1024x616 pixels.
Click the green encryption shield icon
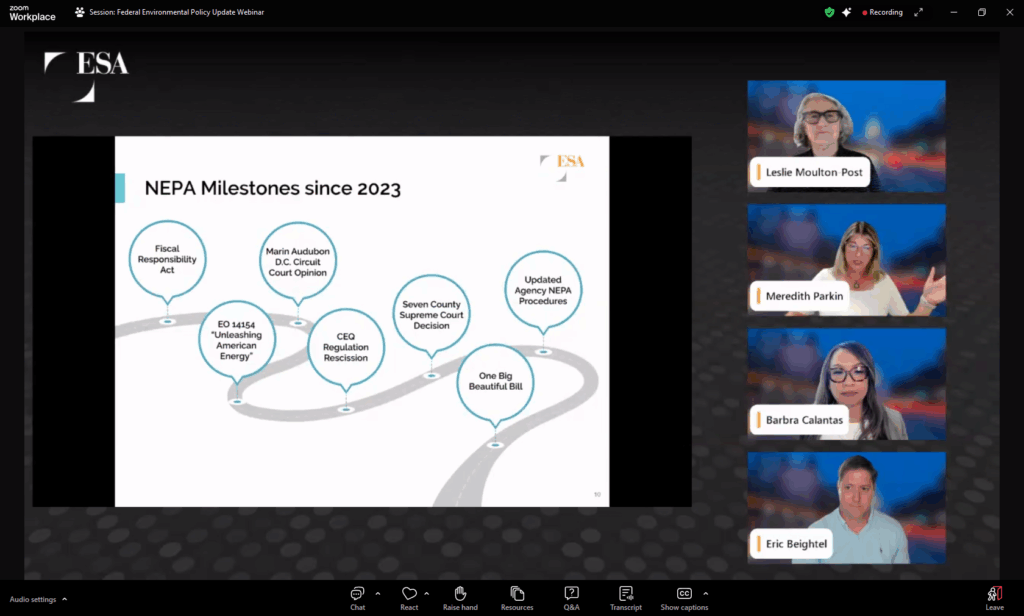point(829,12)
